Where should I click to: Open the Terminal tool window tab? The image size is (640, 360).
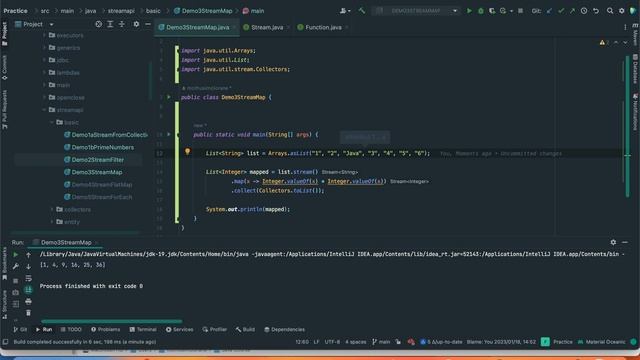click(143, 329)
